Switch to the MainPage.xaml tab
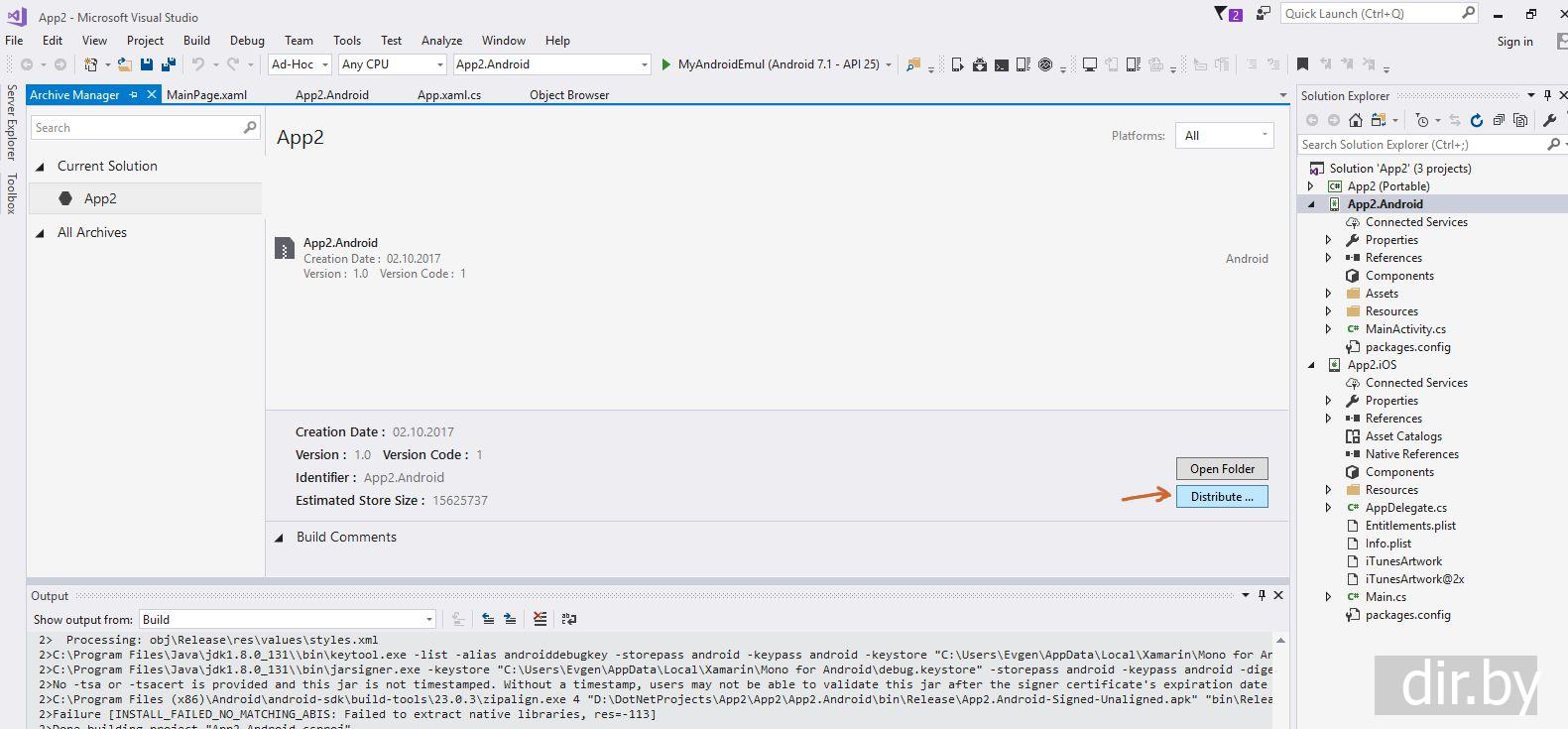 coord(206,95)
